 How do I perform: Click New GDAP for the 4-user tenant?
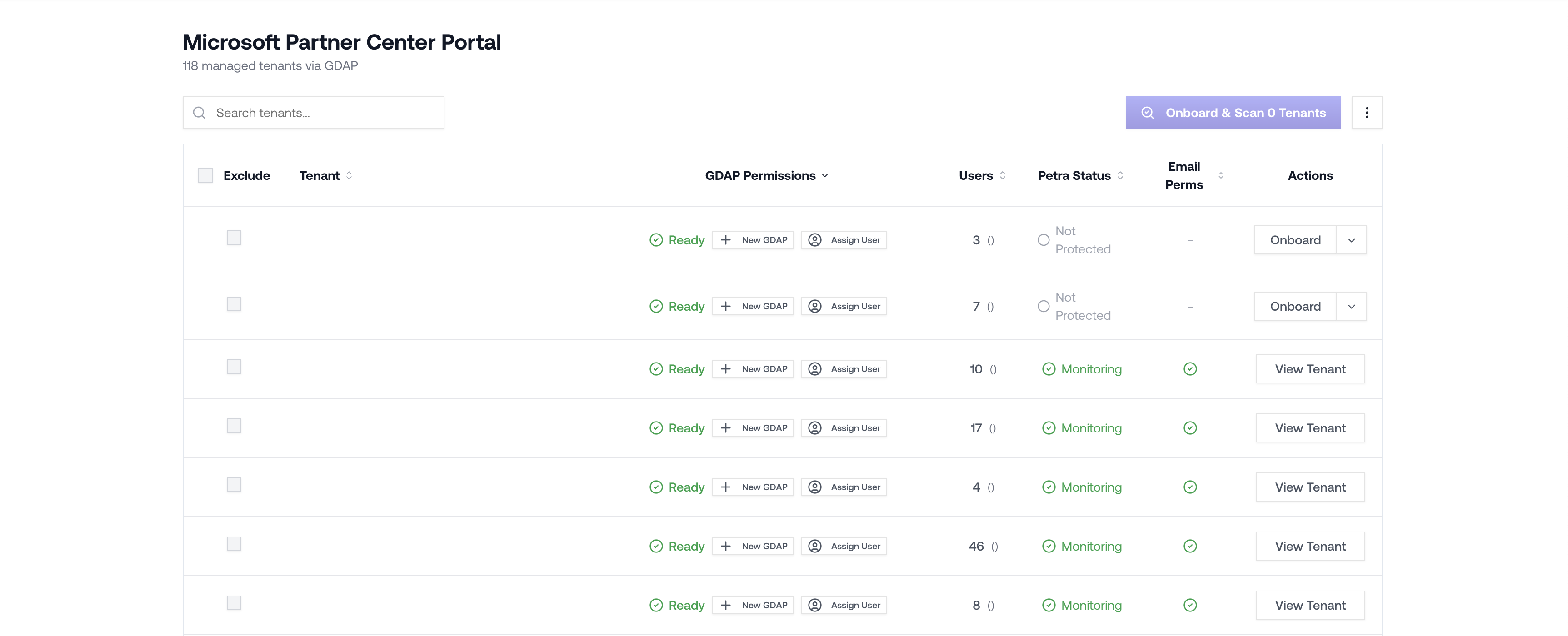coord(753,487)
